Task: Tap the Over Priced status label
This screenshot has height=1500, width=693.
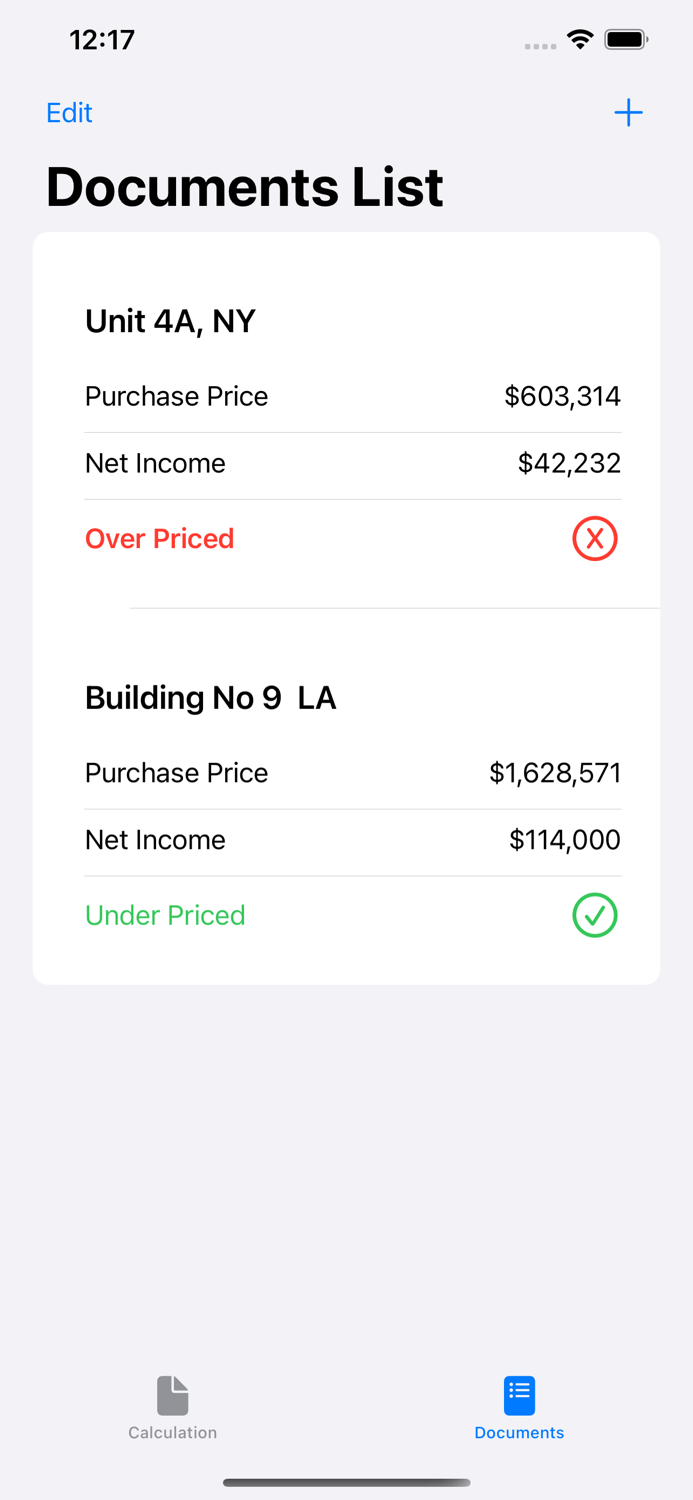Action: tap(159, 538)
